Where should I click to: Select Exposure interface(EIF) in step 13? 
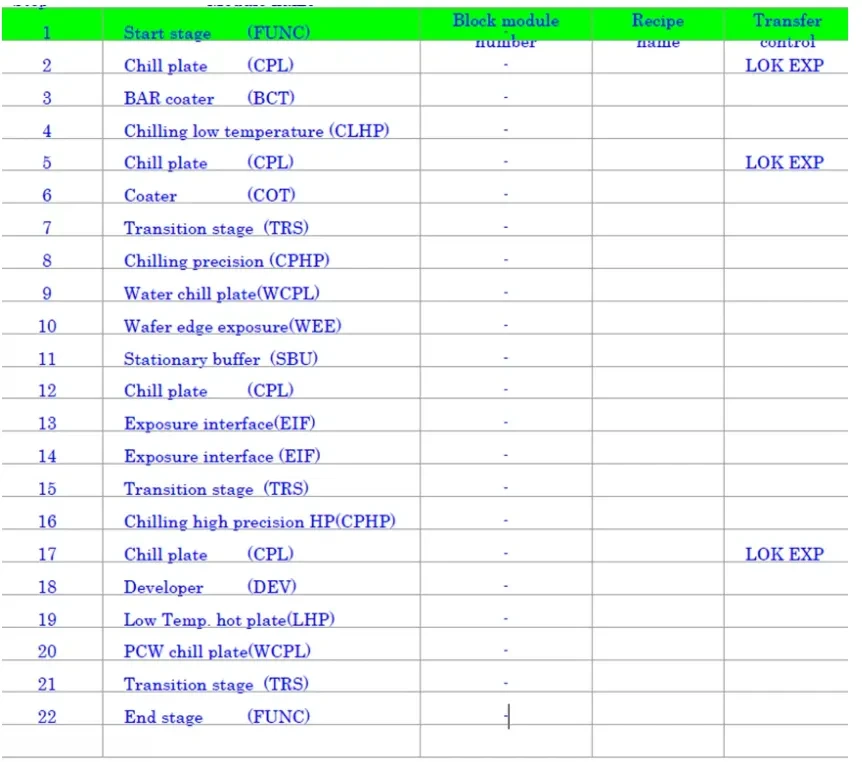tap(219, 423)
